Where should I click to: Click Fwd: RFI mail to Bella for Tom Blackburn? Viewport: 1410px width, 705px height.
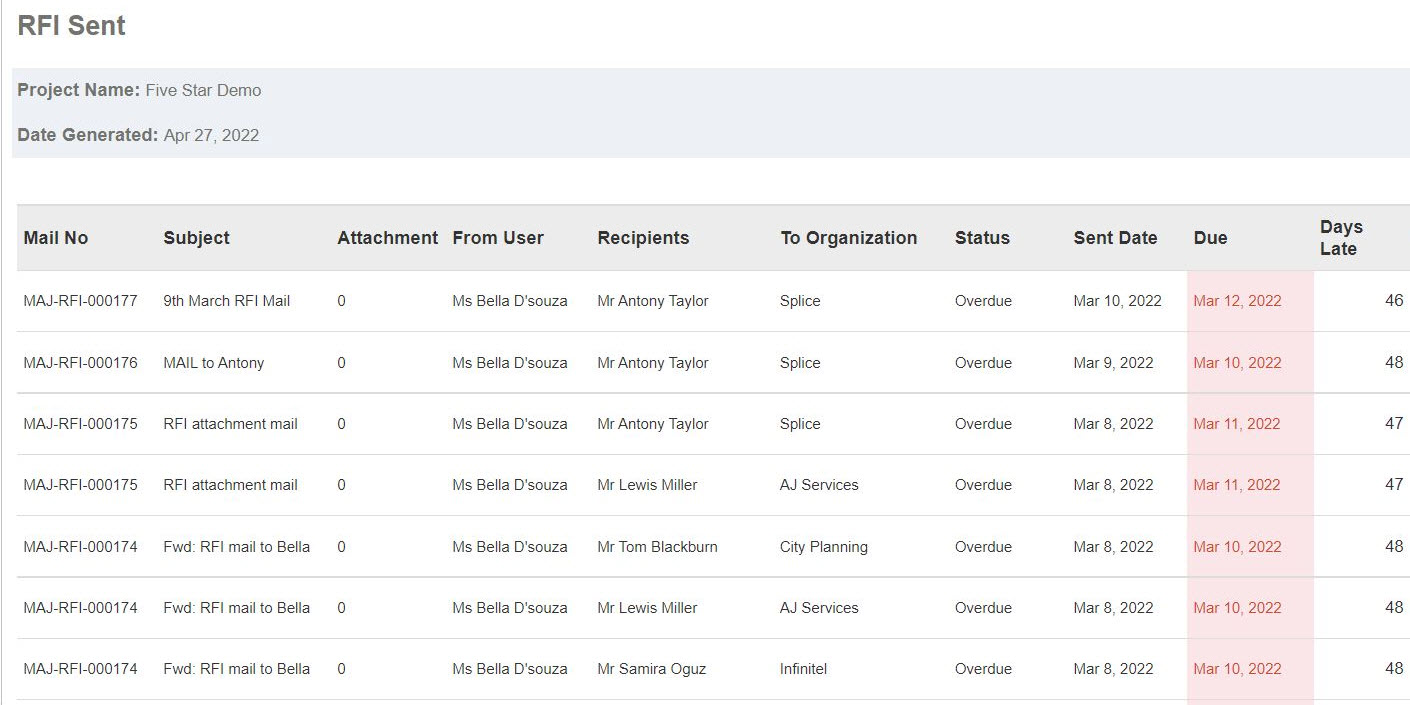(237, 547)
